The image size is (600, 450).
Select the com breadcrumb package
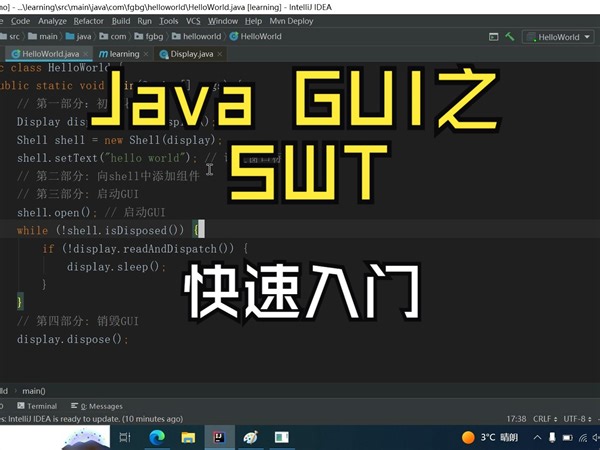pyautogui.click(x=113, y=36)
